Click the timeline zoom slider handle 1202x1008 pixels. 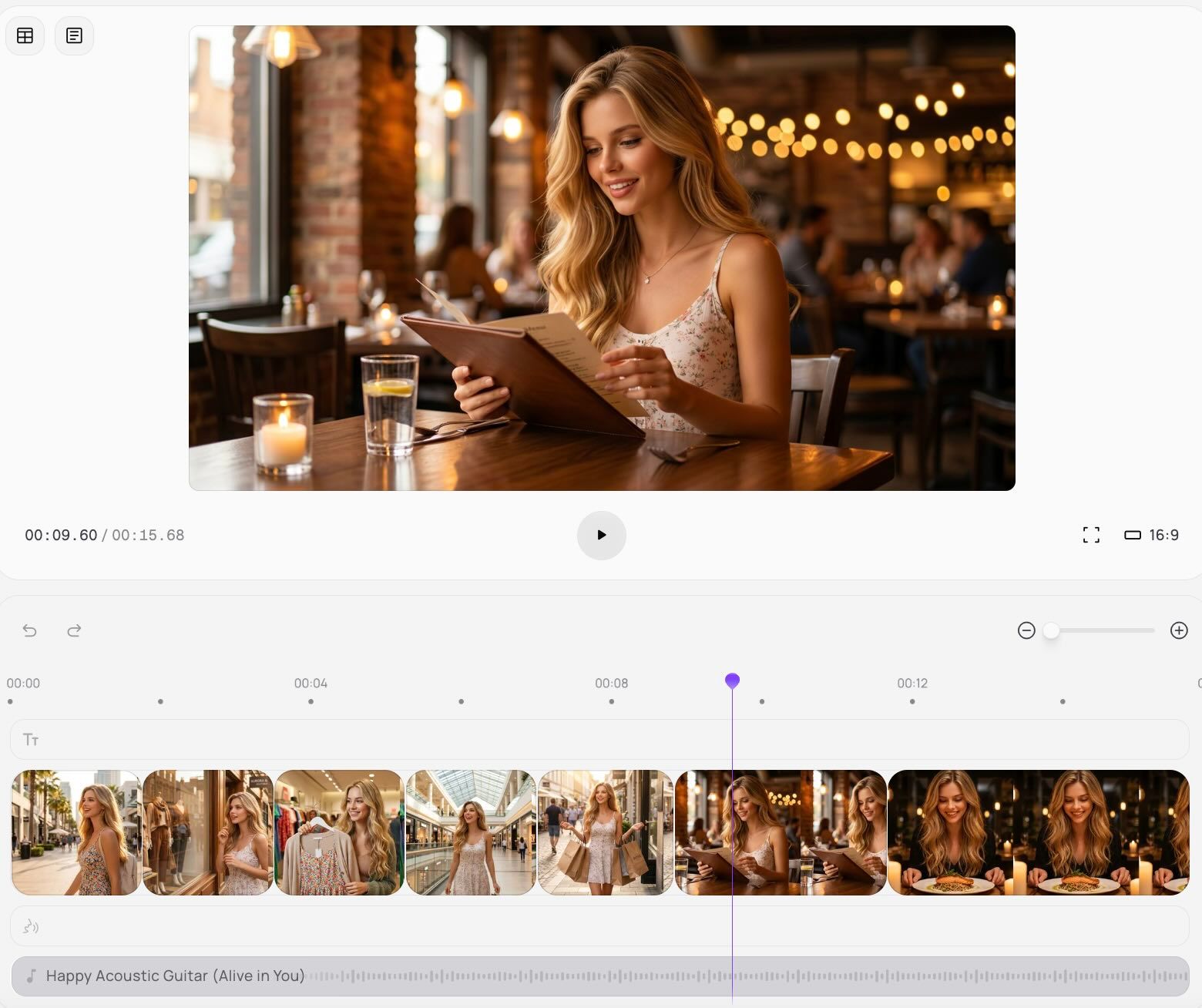point(1051,630)
